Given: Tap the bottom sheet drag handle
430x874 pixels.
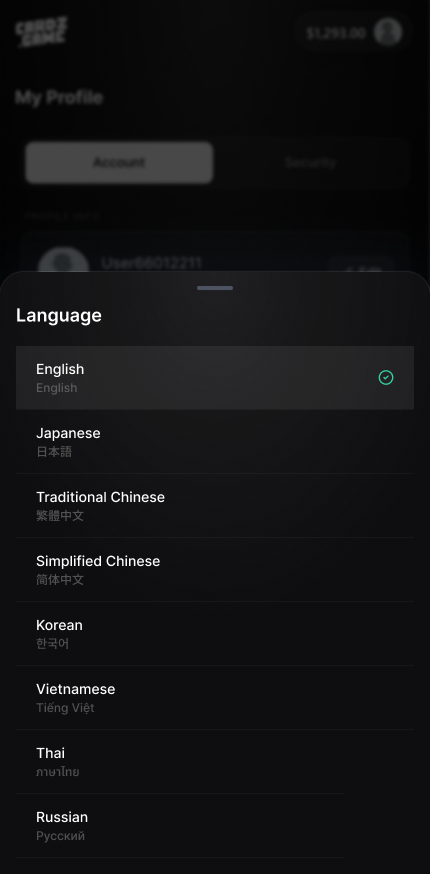Looking at the screenshot, I should click(x=215, y=288).
